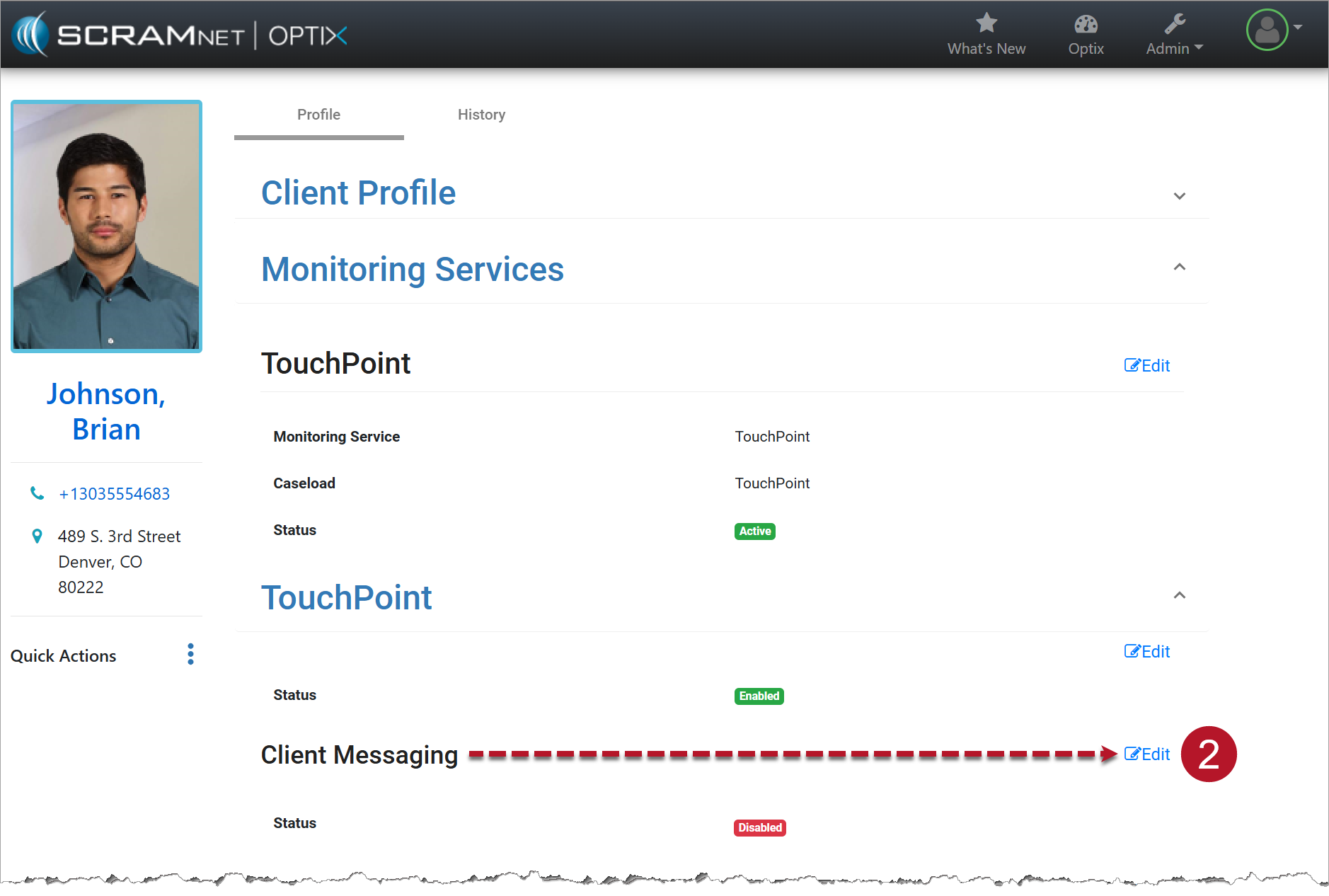This screenshot has width=1329, height=896.
Task: Click the What's New star icon
Action: point(986,23)
